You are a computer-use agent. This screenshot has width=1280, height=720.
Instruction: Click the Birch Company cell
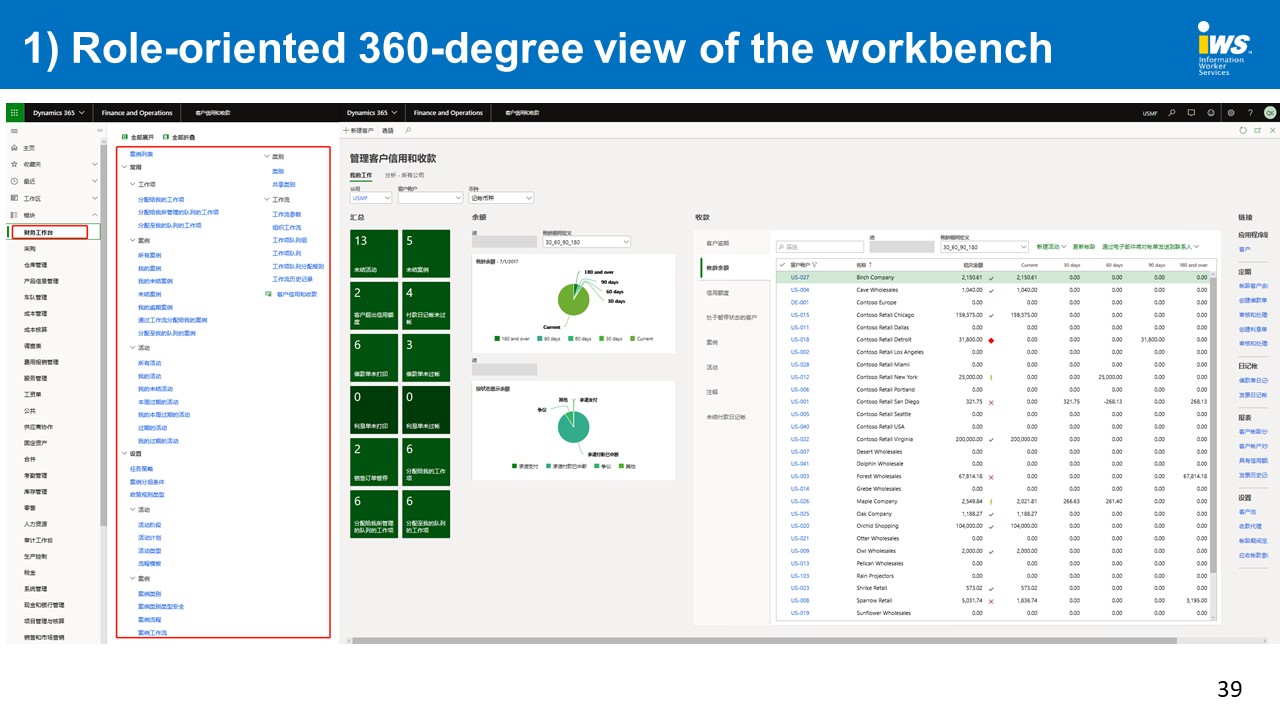875,278
